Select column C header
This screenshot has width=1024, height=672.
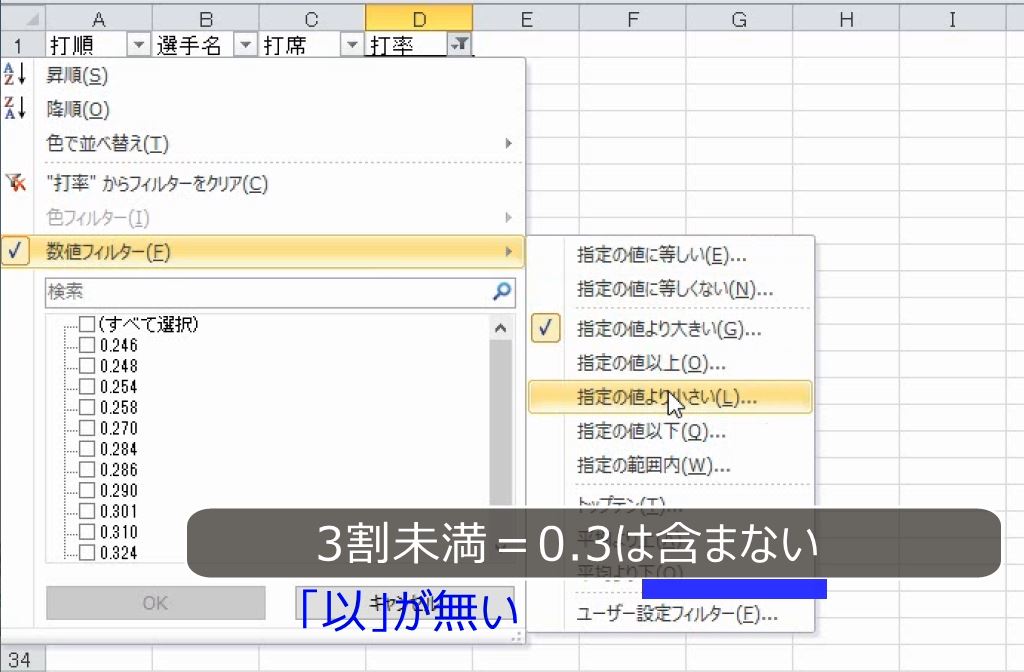[x=312, y=19]
